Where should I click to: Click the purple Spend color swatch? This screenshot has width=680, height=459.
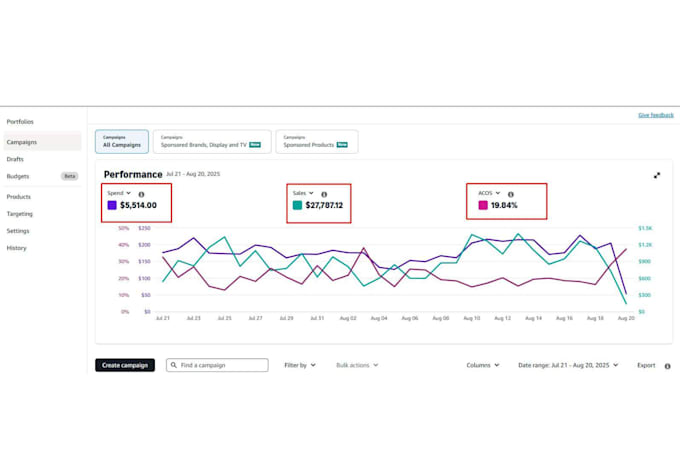(x=112, y=205)
